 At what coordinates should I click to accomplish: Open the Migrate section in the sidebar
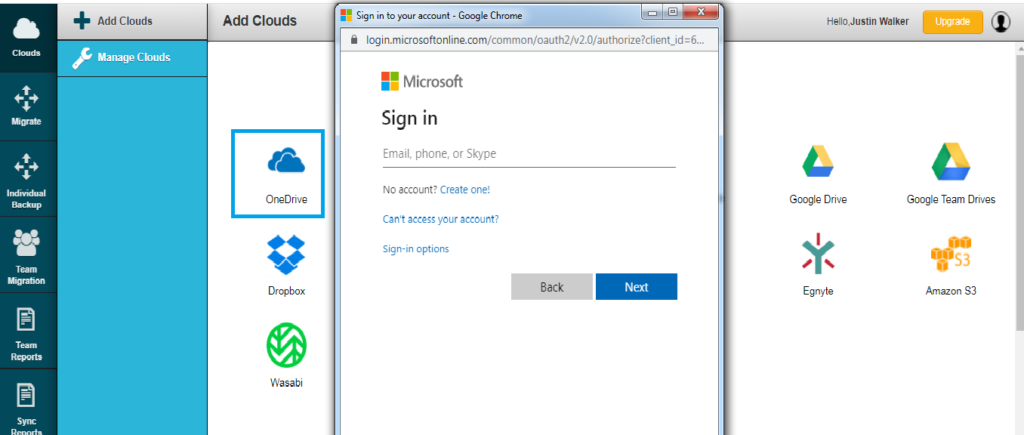point(28,104)
